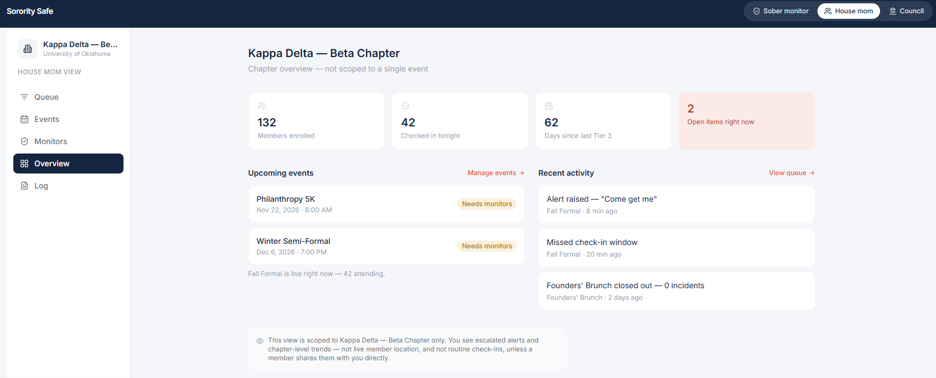Open the Checked in tonight card
The height and width of the screenshot is (378, 936).
tap(460, 121)
